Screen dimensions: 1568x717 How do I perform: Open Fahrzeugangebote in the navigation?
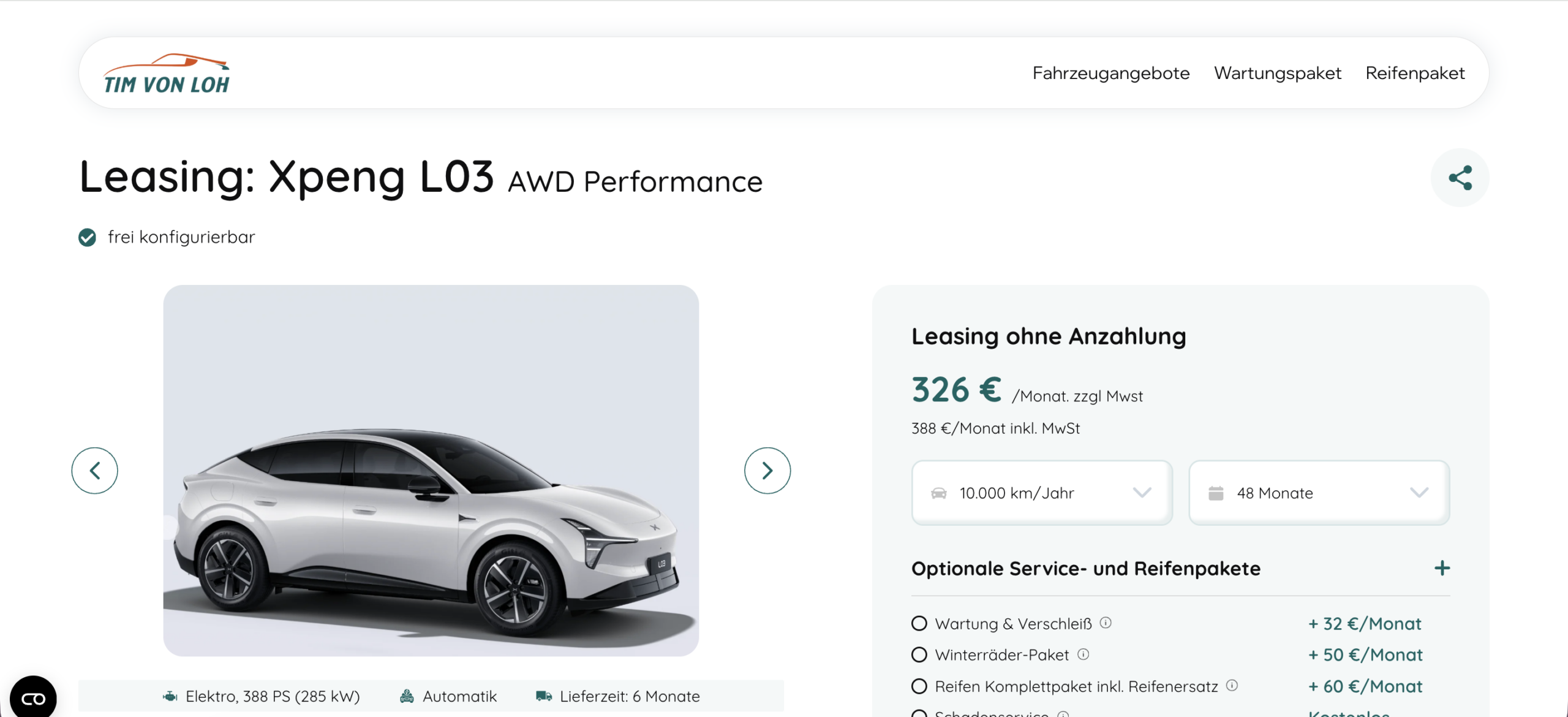click(x=1110, y=73)
